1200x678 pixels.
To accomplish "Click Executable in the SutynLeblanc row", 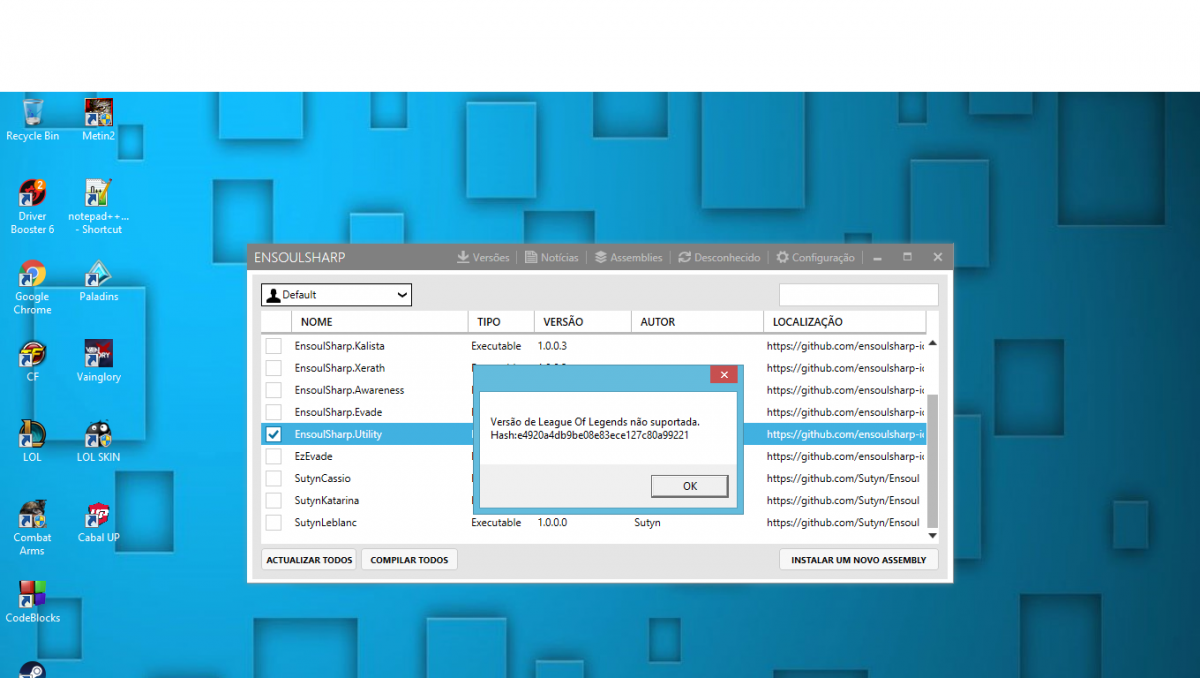I will click(496, 522).
